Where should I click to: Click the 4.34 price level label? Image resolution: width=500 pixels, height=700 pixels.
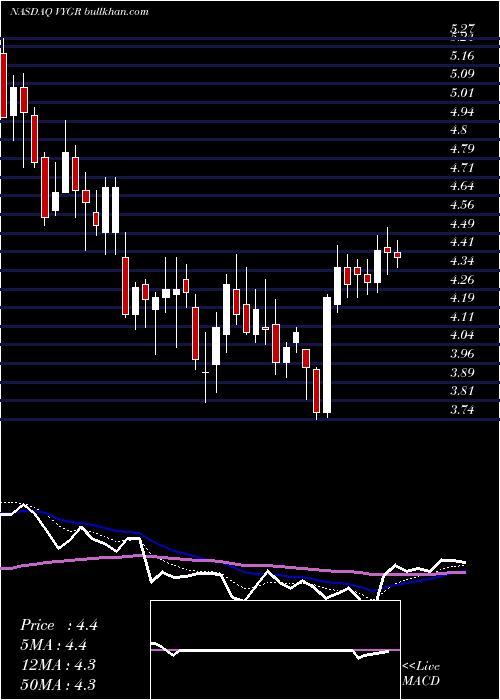[462, 260]
